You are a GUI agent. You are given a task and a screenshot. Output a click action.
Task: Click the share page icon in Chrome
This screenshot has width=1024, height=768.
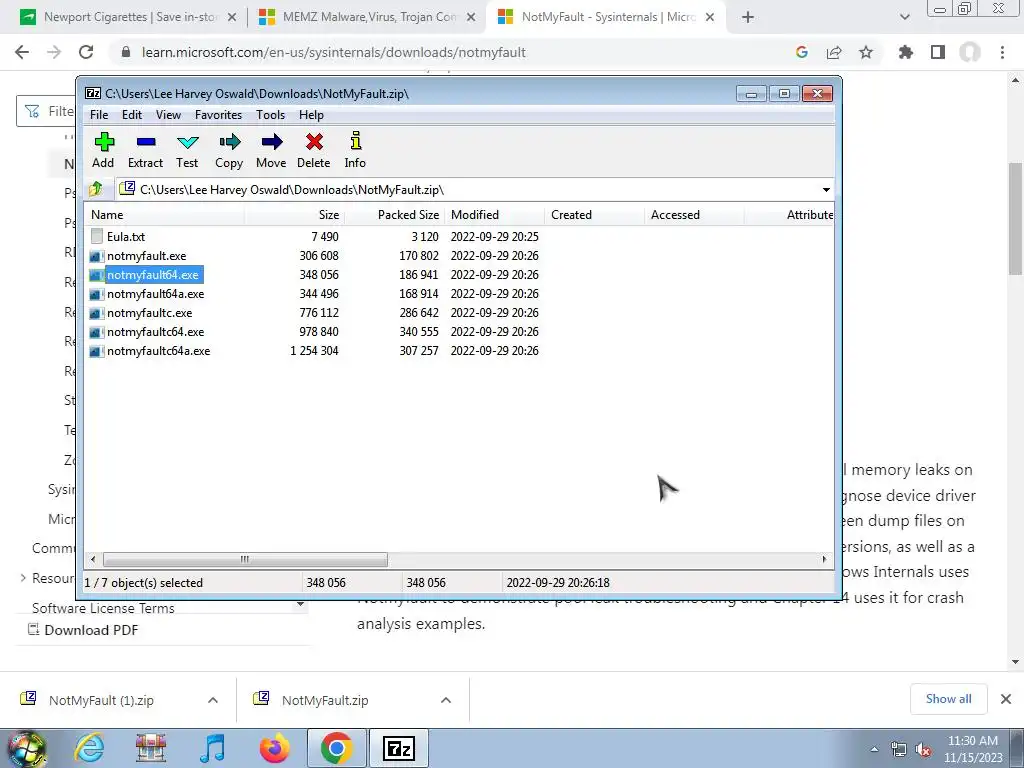pos(834,52)
